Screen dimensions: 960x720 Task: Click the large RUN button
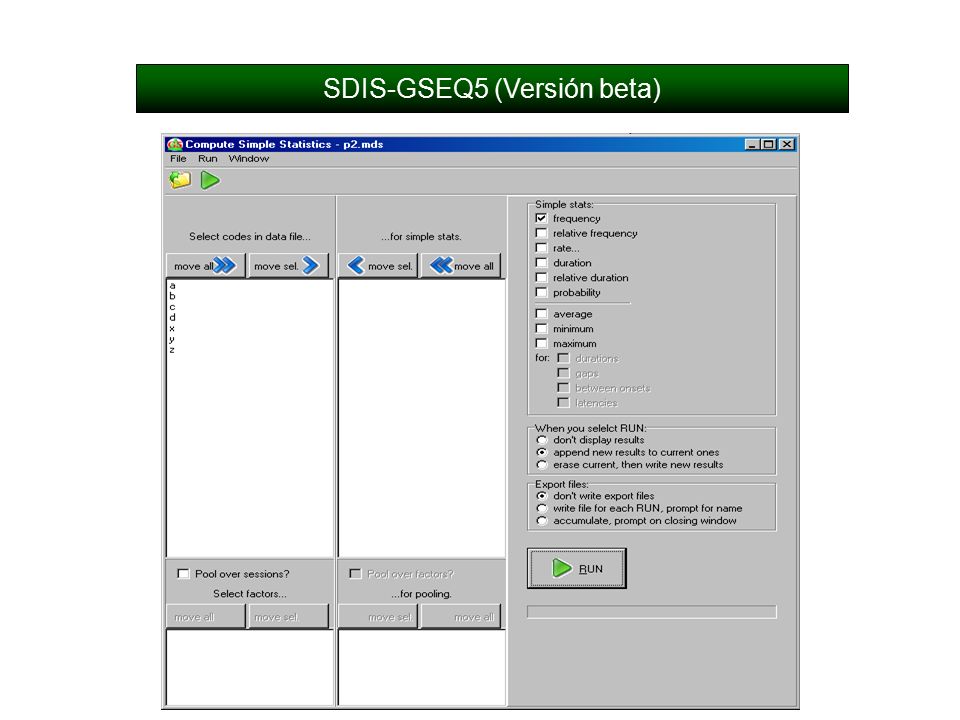[577, 568]
